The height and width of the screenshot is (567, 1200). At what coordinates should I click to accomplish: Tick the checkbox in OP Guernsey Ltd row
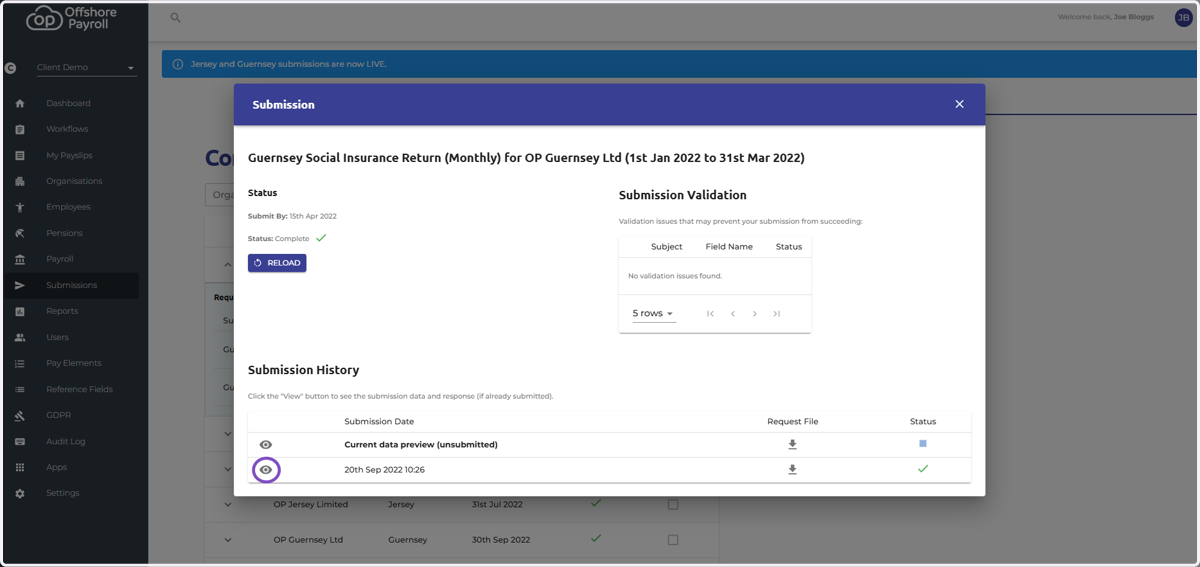[673, 540]
